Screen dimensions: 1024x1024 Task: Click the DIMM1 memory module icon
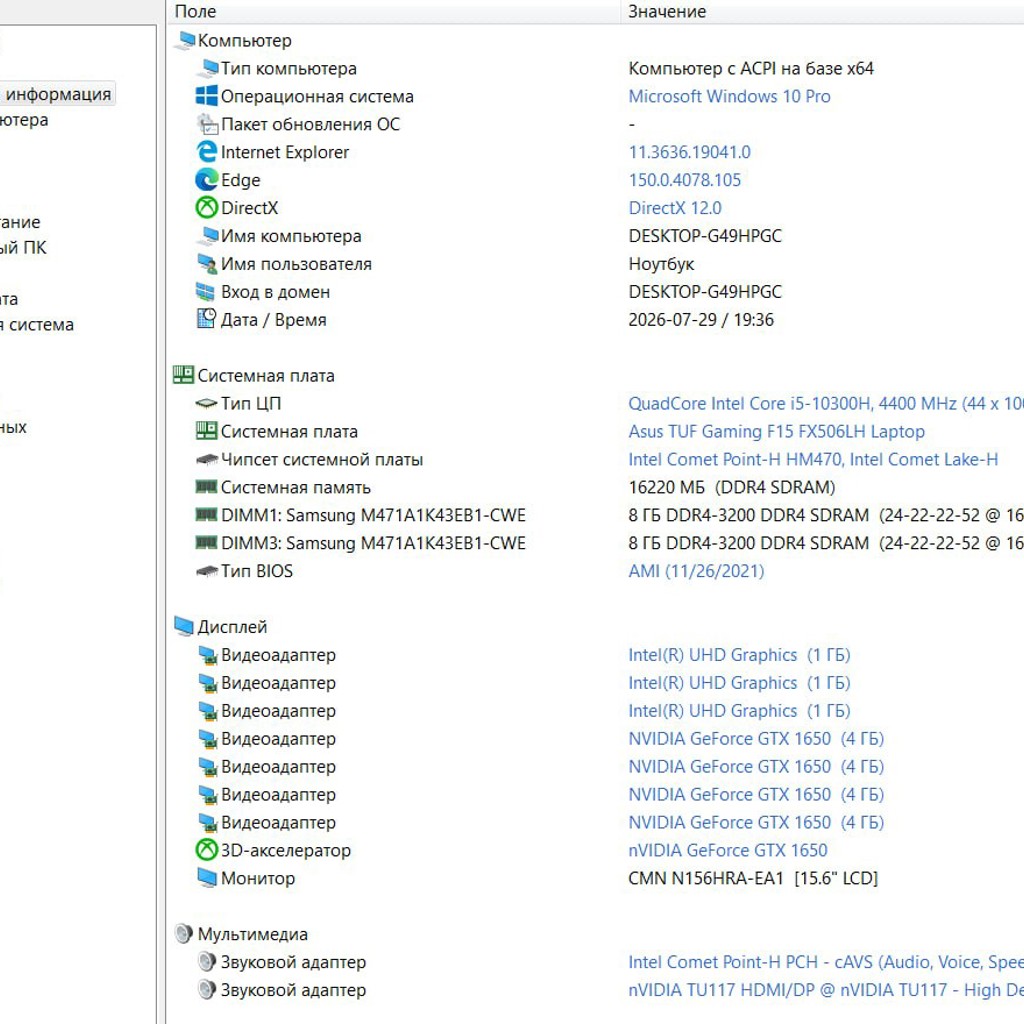(x=206, y=515)
